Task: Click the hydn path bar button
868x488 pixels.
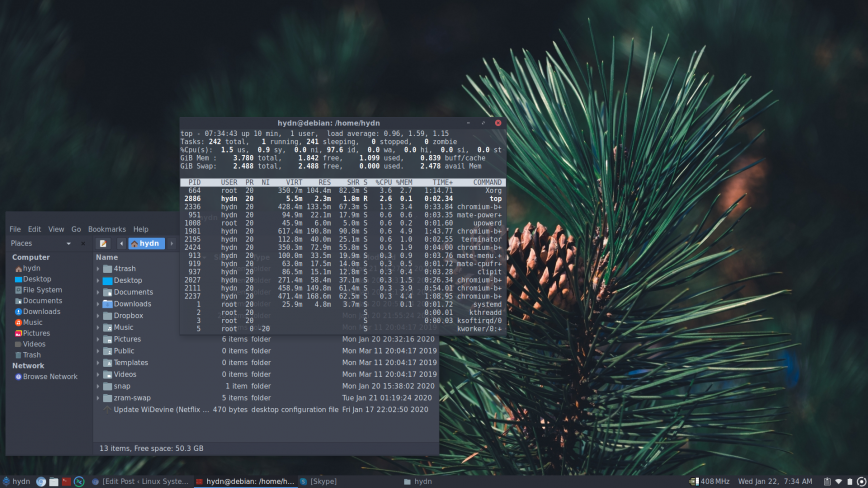Action: click(x=147, y=243)
